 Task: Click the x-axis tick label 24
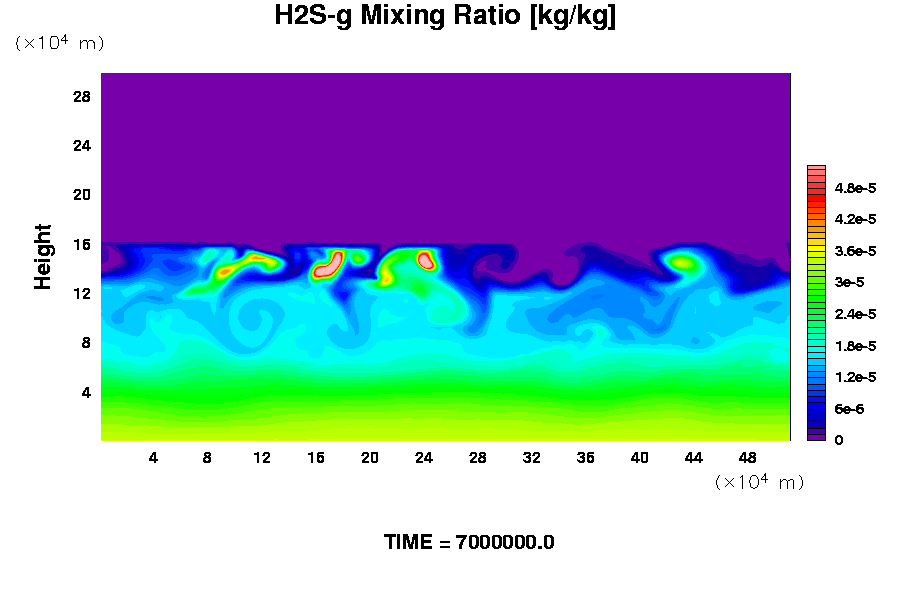pos(424,458)
